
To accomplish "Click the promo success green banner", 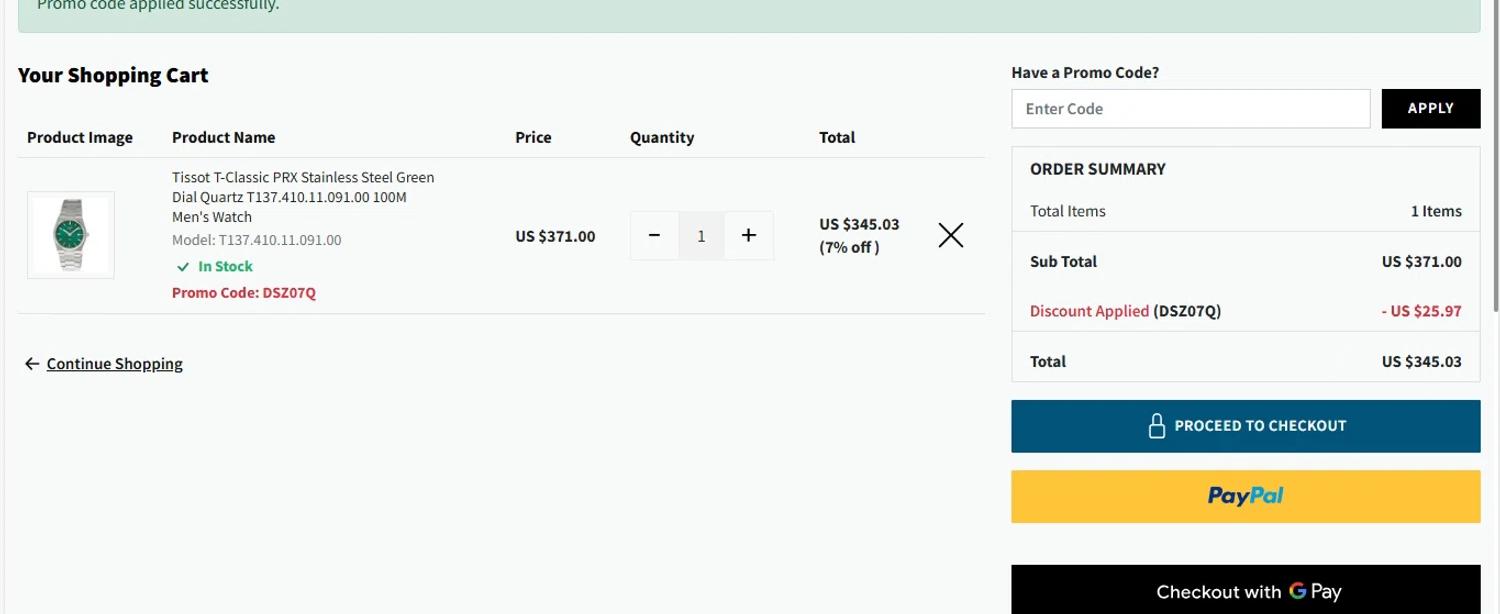I will coord(749,12).
